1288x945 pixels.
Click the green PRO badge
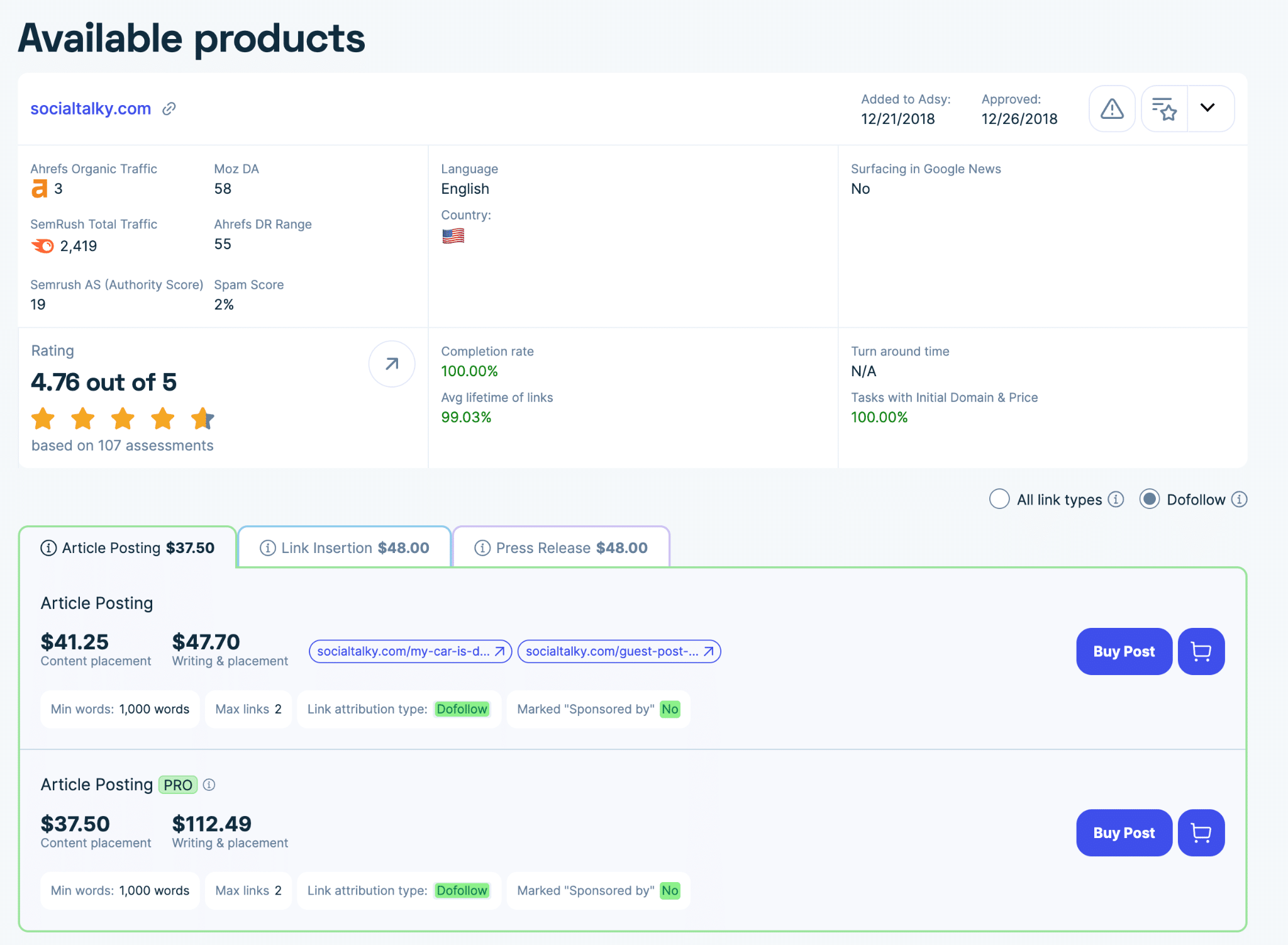[178, 785]
